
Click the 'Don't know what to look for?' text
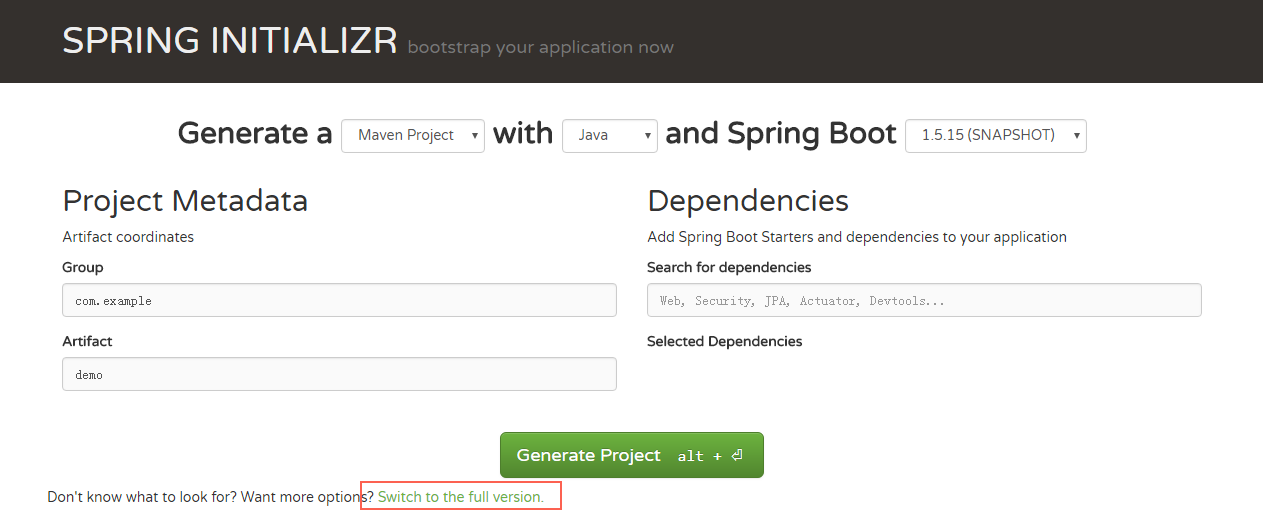[x=140, y=496]
